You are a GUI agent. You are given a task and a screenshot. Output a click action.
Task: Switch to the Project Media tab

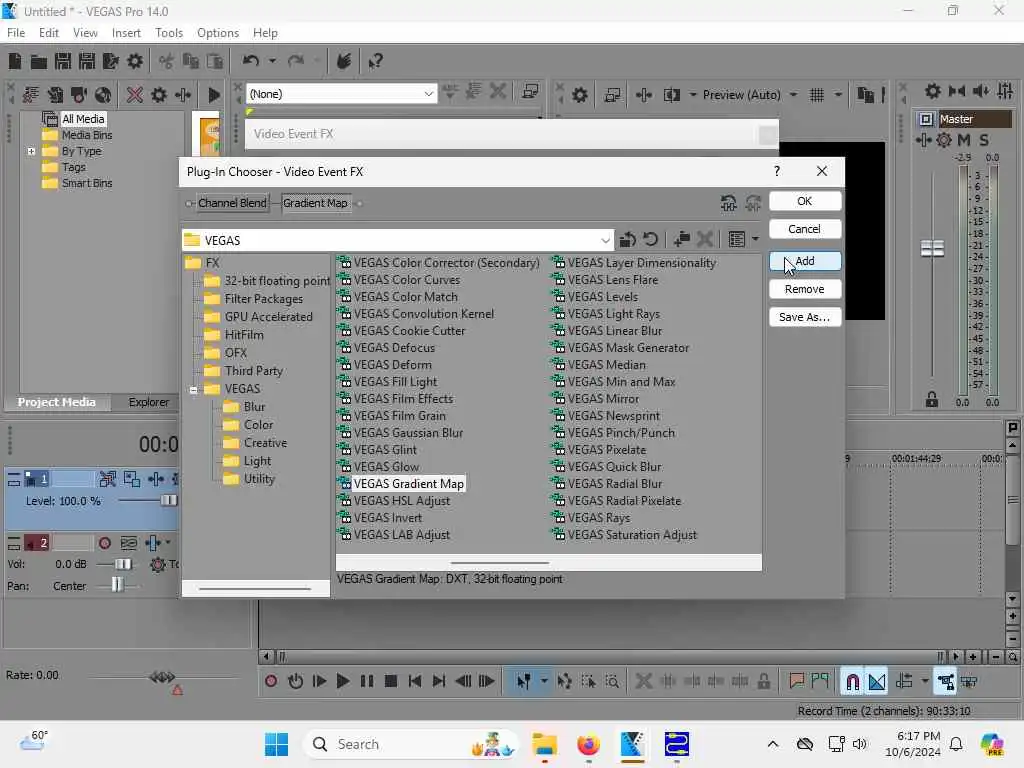pos(56,402)
